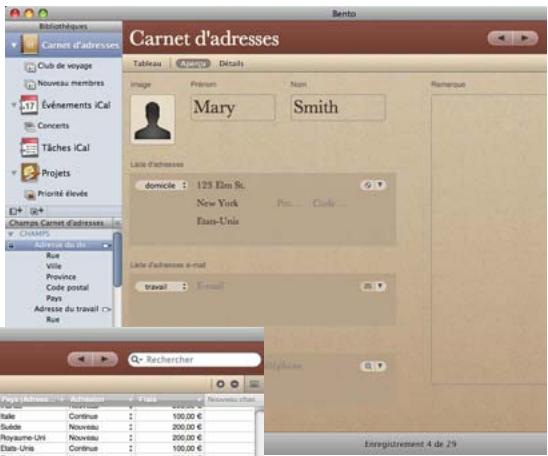Go to next record in main window
This screenshot has height=456, width=548.
[x=525, y=38]
